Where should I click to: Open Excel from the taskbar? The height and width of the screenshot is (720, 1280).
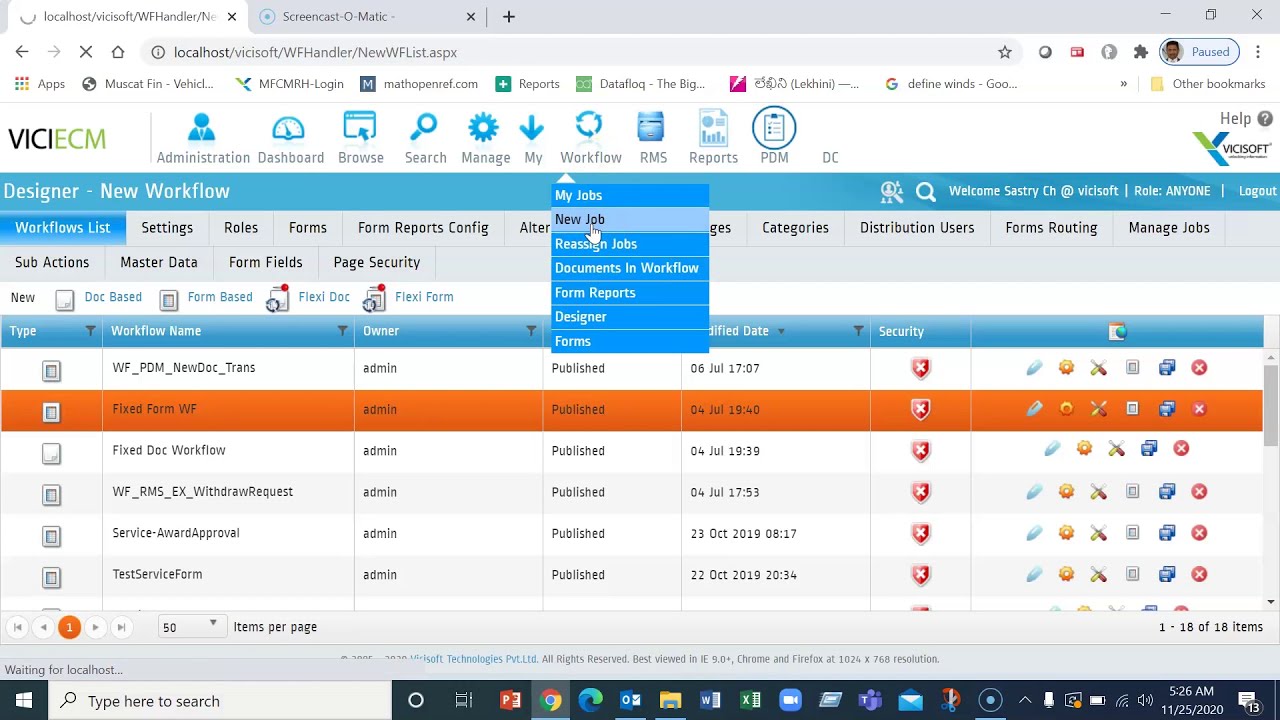point(750,701)
